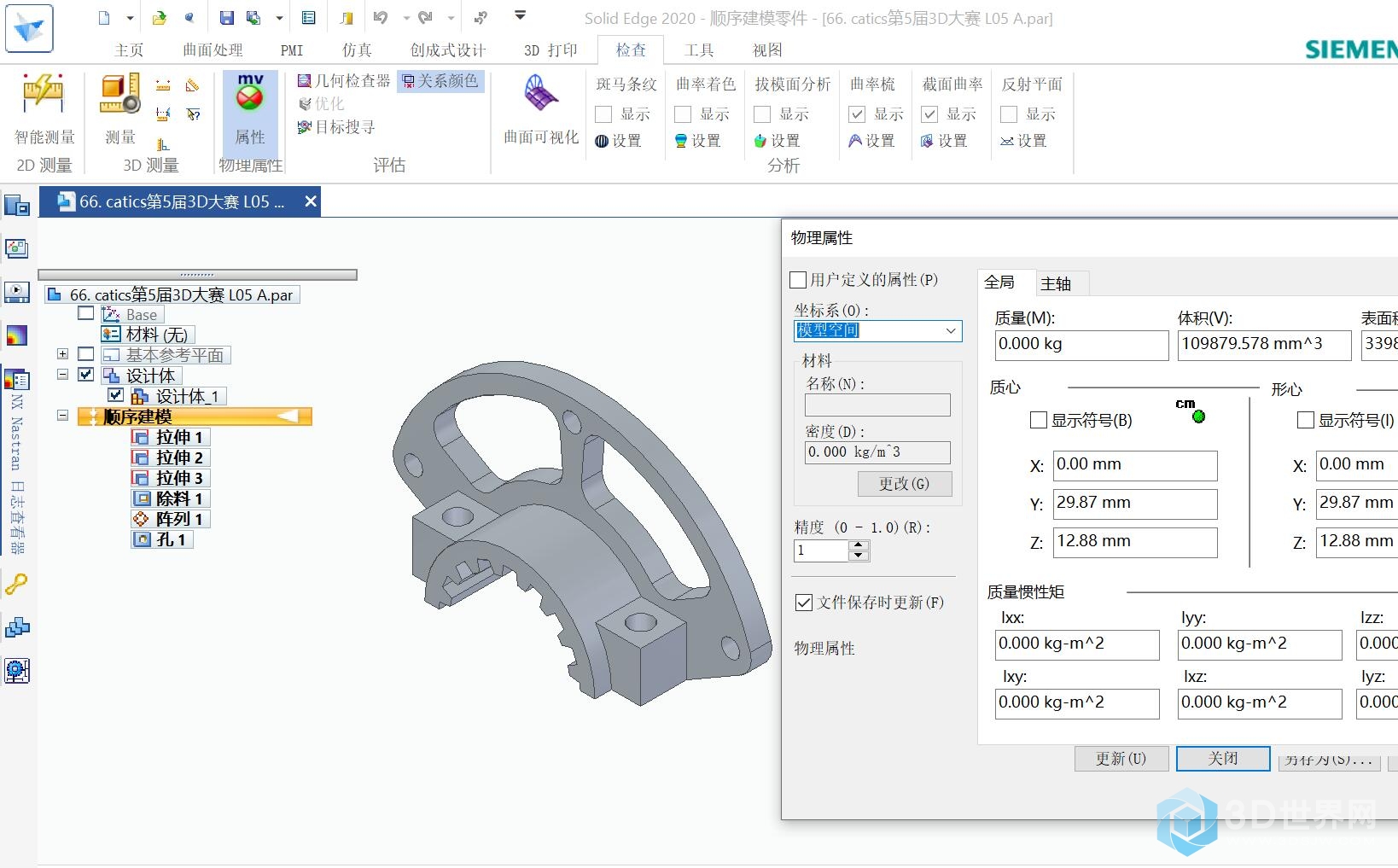Select 阵列 1 feature in tree
Screen dimensions: 1398x868
(x=170, y=519)
